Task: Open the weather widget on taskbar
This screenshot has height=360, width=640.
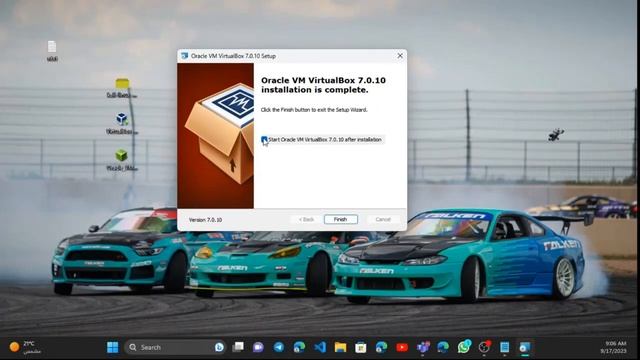Action: click(25, 347)
